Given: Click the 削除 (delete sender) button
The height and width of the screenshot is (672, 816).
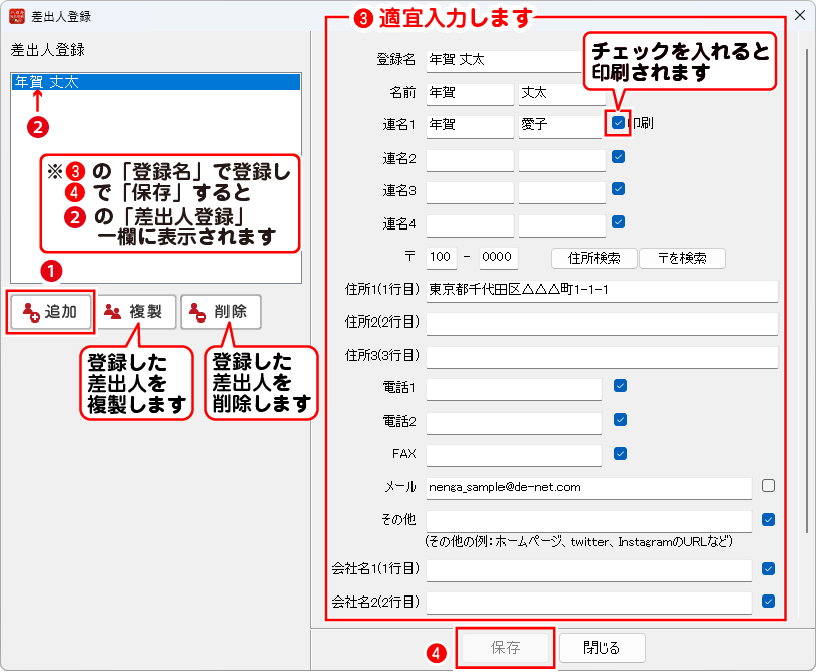Looking at the screenshot, I should point(221,312).
